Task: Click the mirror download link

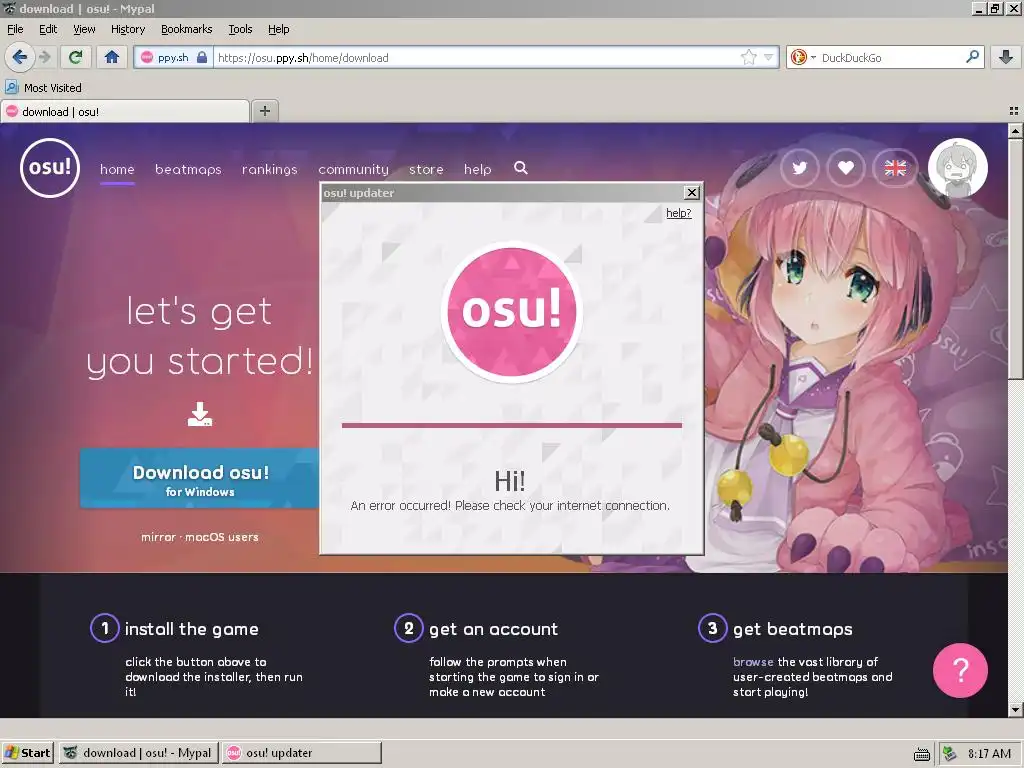Action: pos(158,537)
